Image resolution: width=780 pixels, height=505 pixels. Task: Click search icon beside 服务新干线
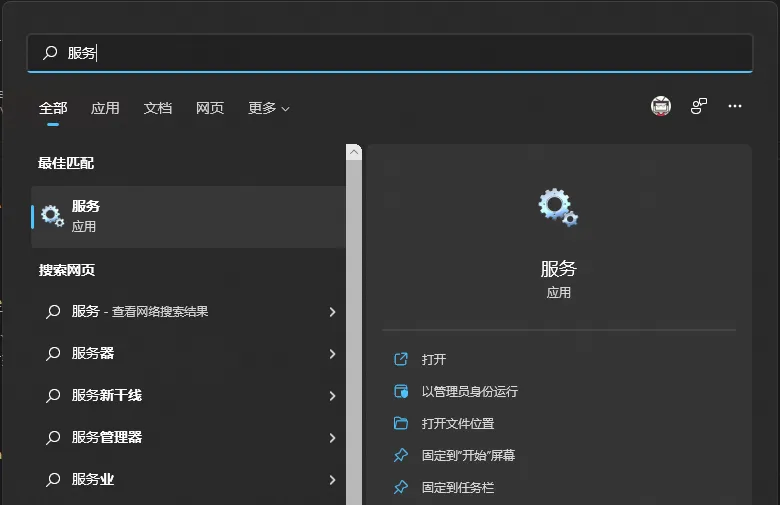coord(53,396)
